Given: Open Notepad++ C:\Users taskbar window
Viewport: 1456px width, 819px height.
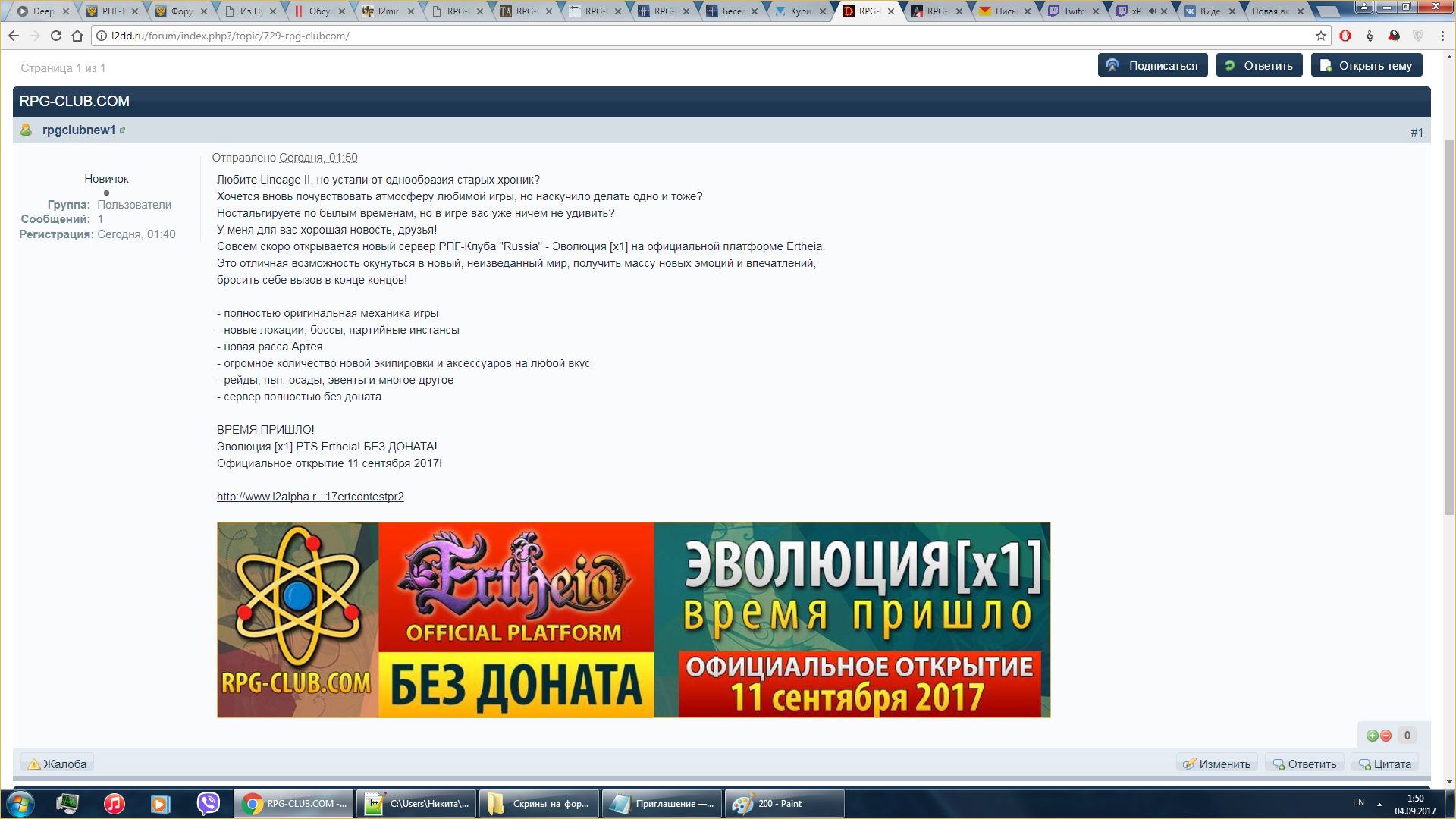Looking at the screenshot, I should (416, 804).
